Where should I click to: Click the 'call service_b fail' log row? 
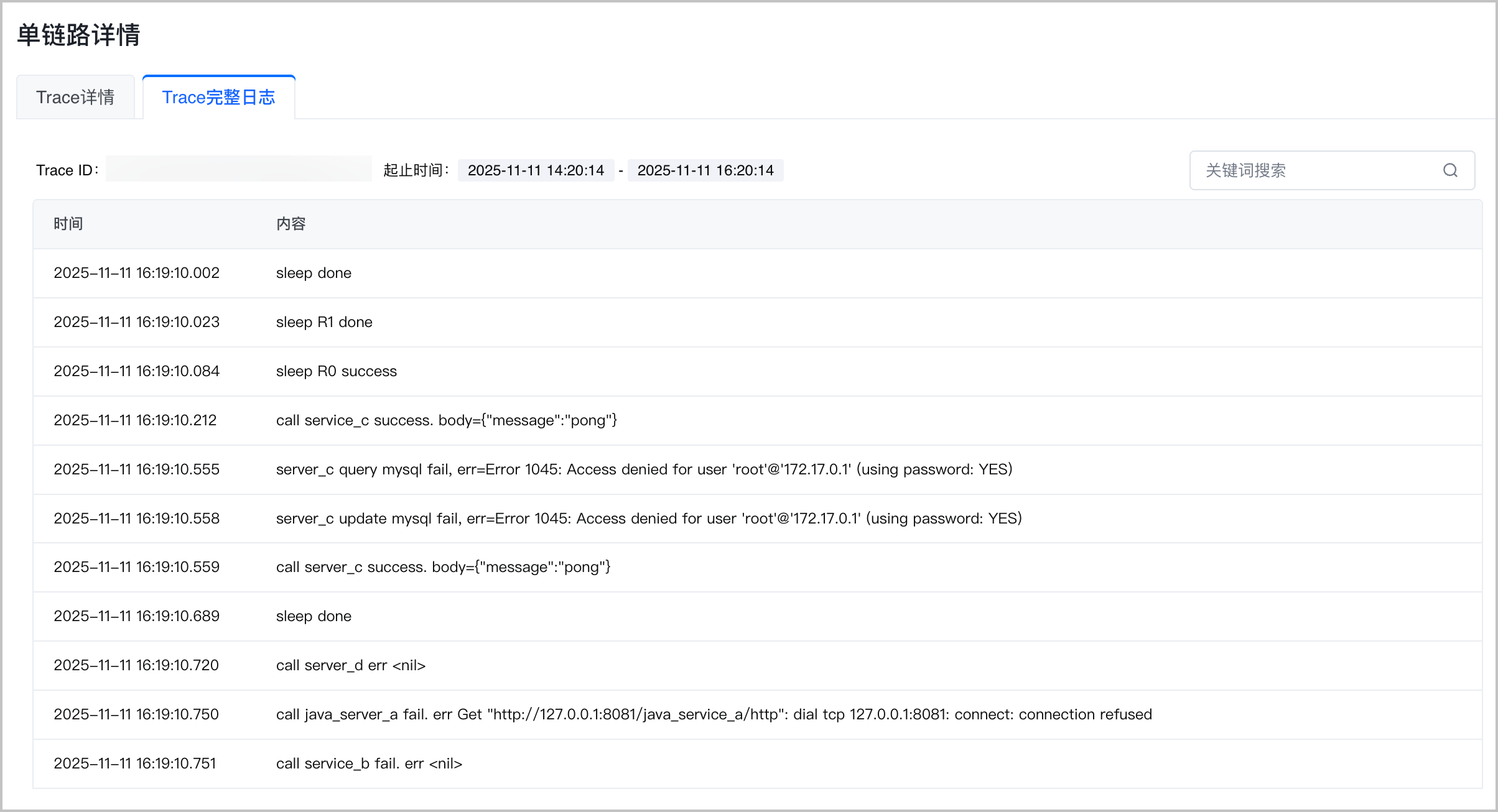point(758,764)
